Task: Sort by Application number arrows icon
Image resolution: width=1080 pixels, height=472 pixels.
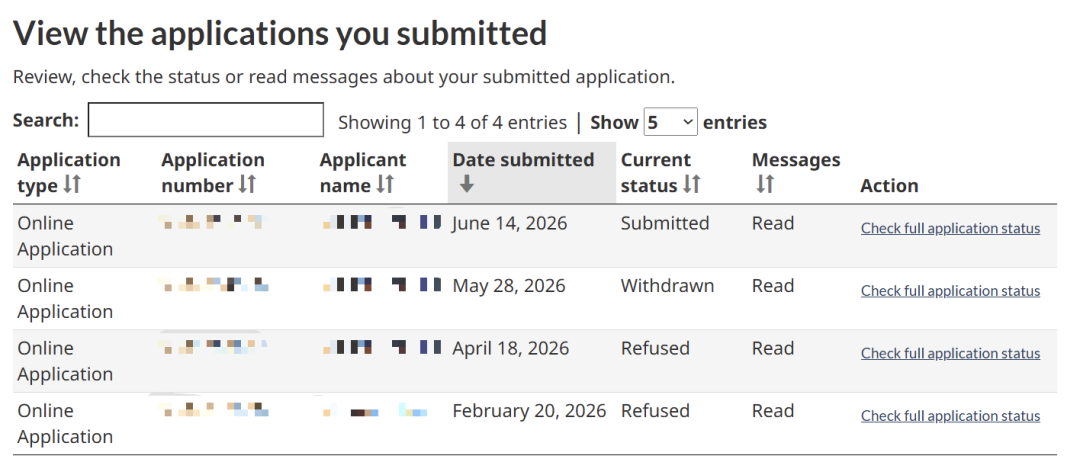Action: 247,185
